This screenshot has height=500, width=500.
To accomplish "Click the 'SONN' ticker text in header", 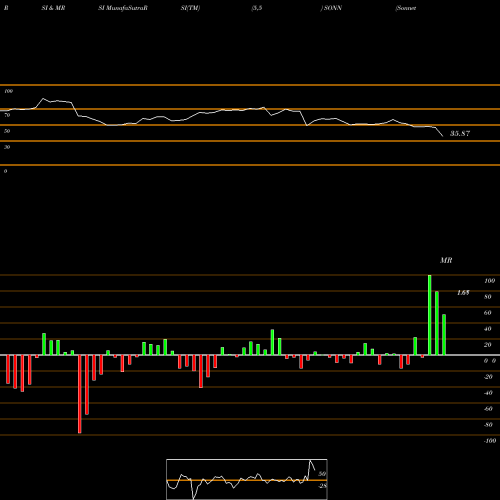I will click(x=333, y=8).
